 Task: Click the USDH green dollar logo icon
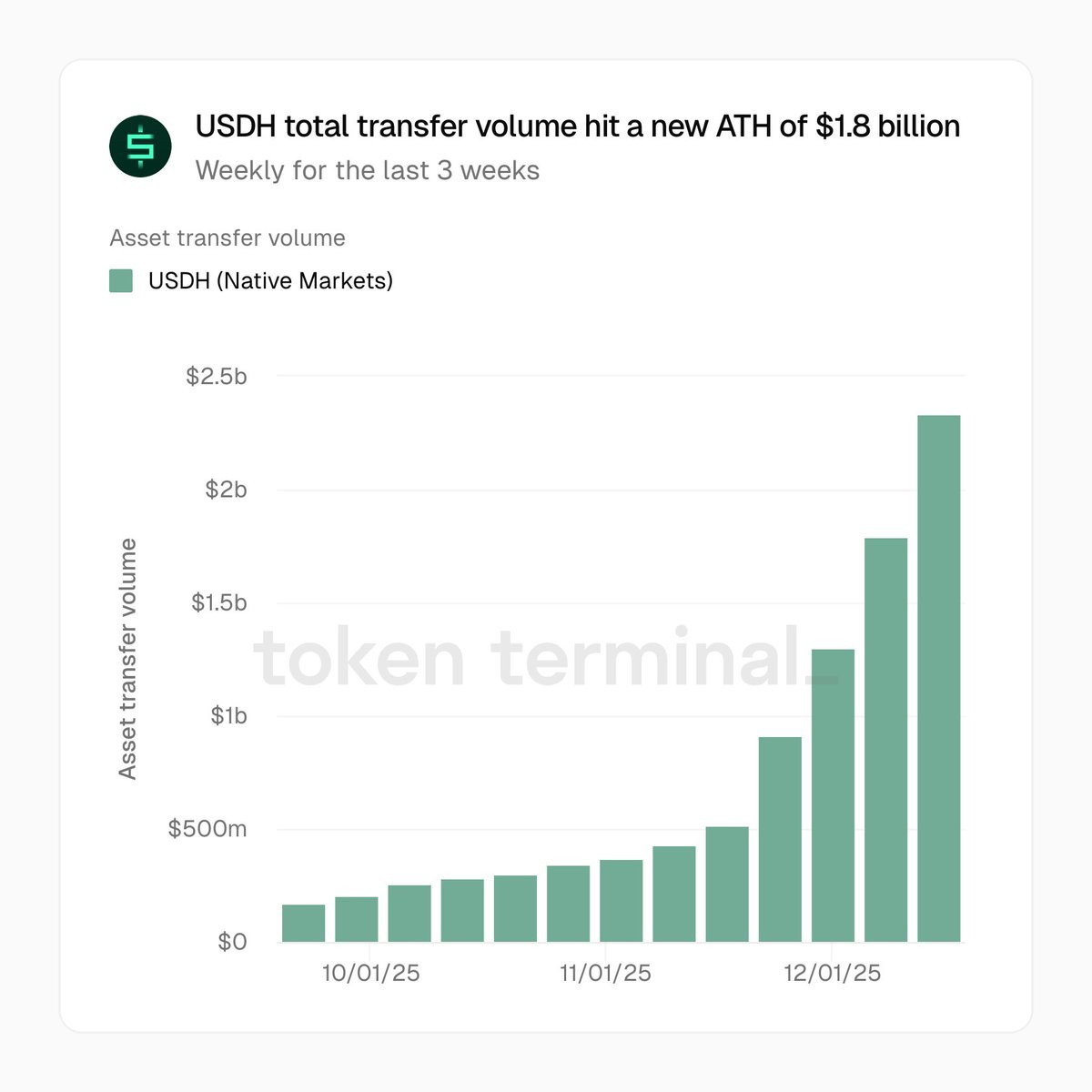(x=140, y=147)
